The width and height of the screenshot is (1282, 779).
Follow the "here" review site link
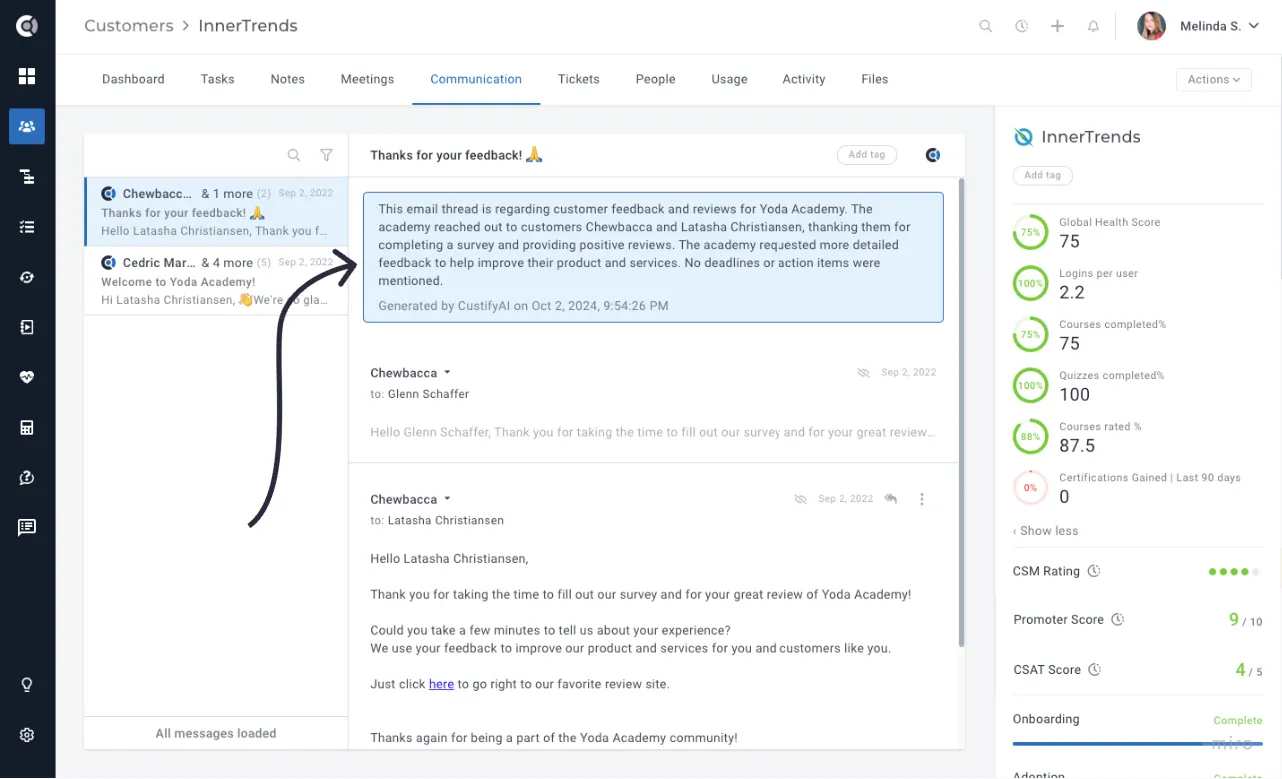pos(441,684)
